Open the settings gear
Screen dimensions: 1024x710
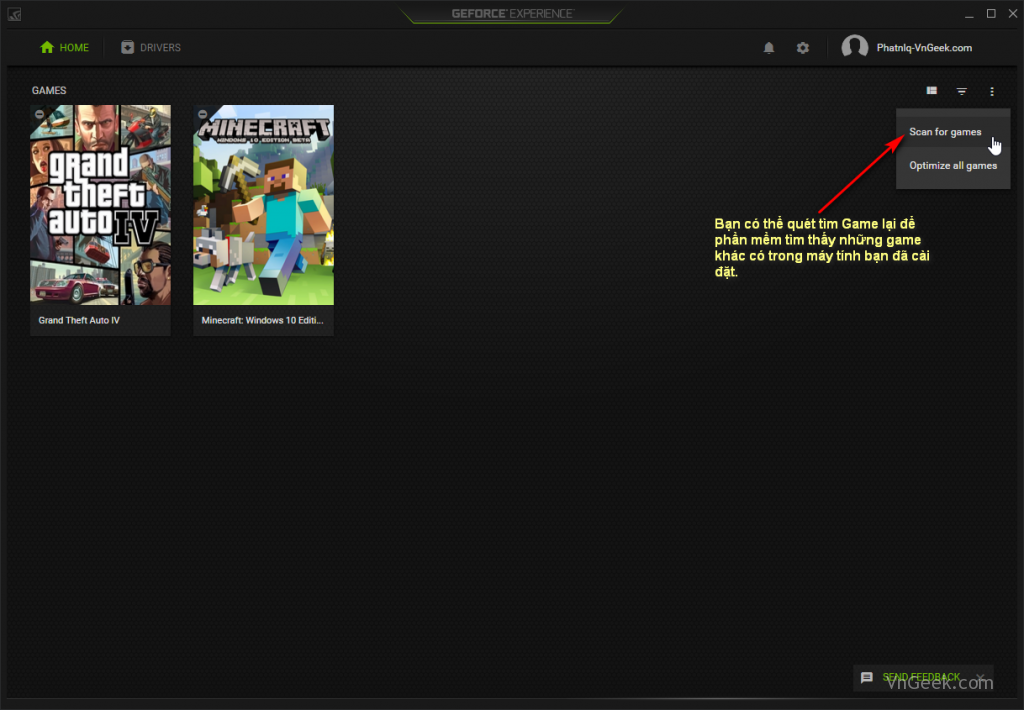pyautogui.click(x=803, y=48)
